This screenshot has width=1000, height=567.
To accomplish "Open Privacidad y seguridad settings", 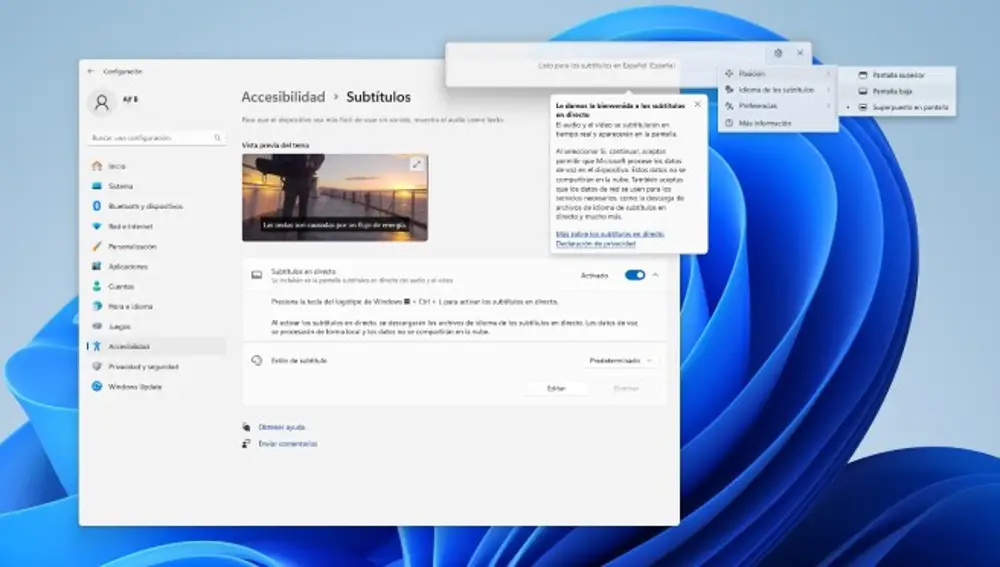I will click(x=157, y=367).
